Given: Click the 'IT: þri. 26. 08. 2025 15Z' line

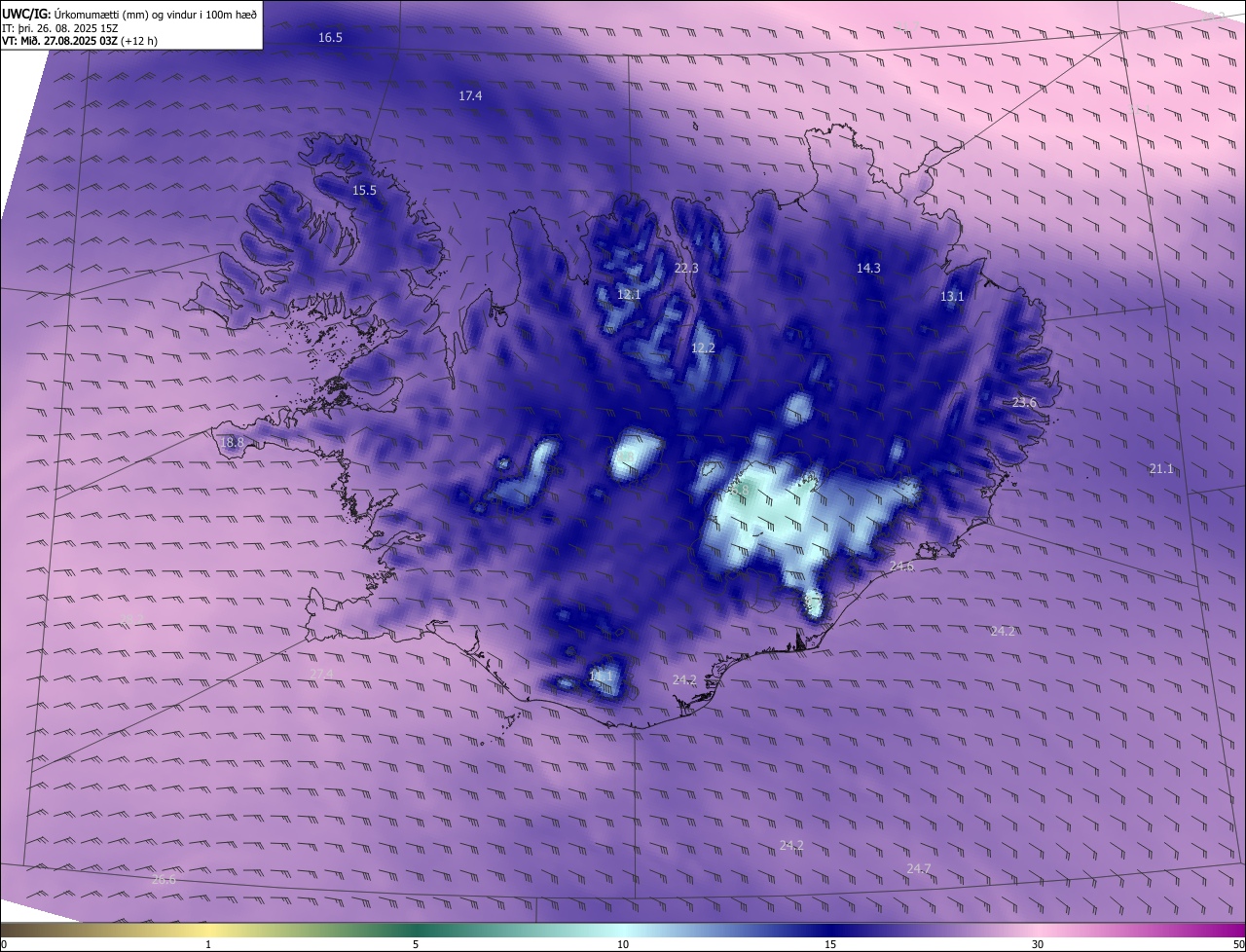Looking at the screenshot, I should tap(59, 27).
